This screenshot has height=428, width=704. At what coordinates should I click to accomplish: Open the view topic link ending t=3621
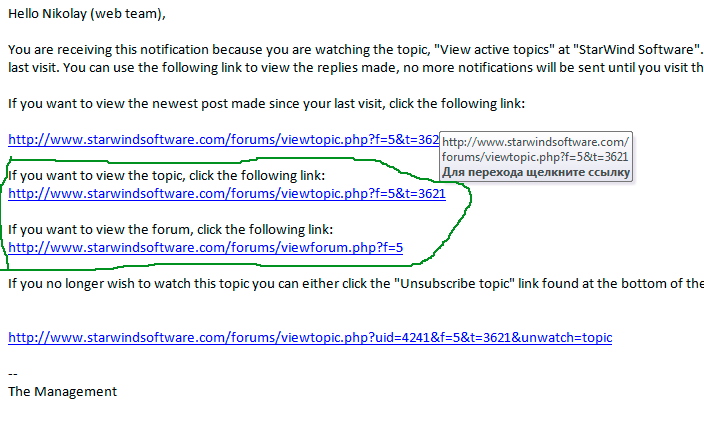click(227, 194)
